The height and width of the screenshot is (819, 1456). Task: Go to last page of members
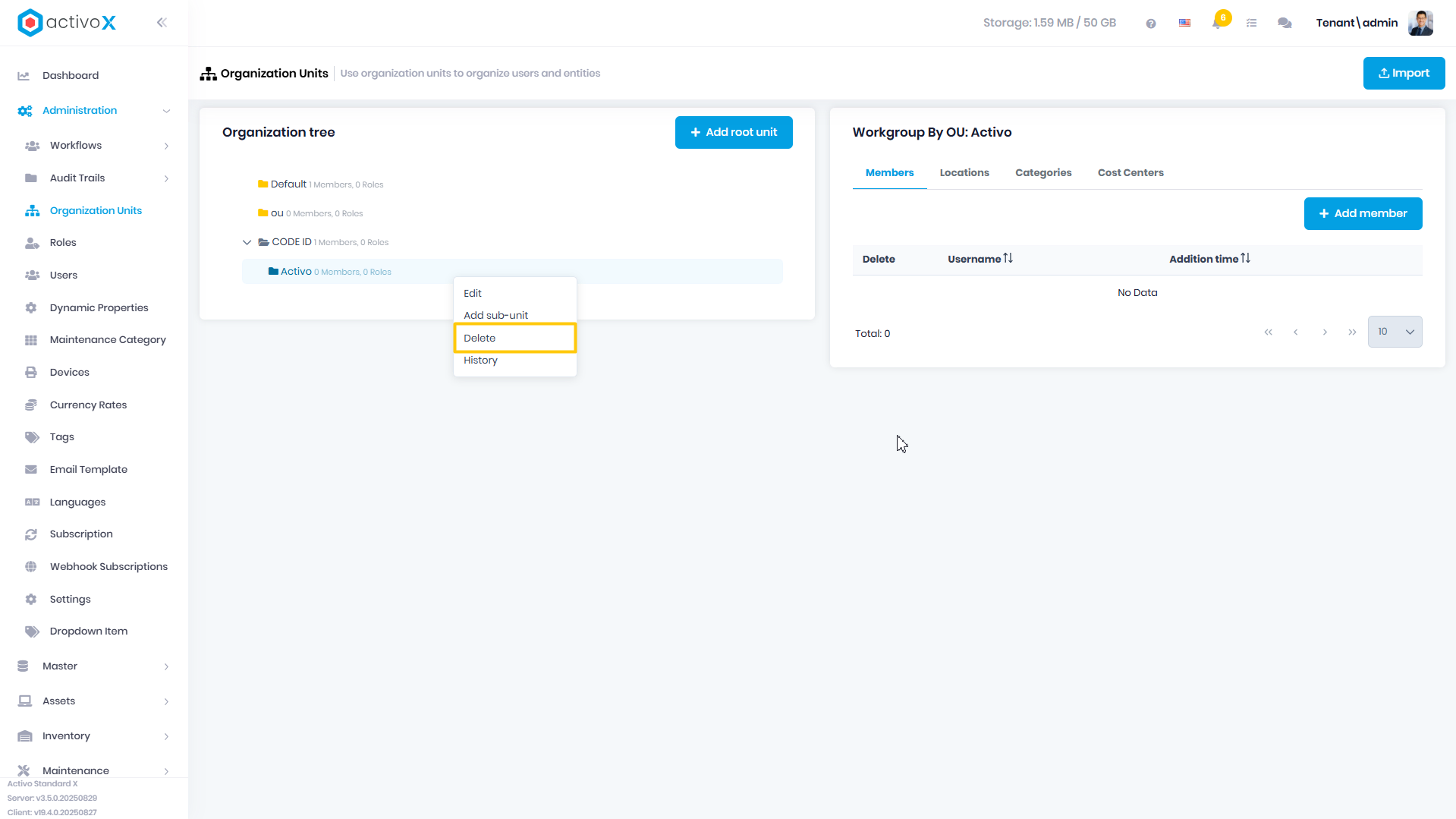tap(1352, 332)
